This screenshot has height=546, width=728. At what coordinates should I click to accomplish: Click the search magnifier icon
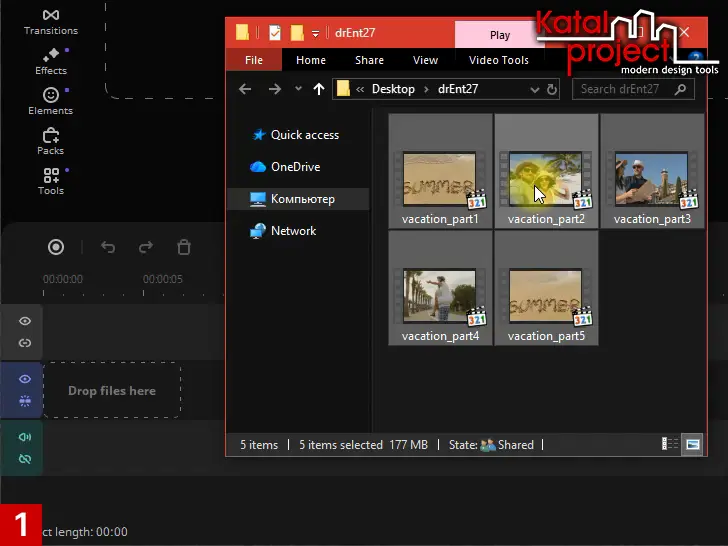[x=681, y=89]
